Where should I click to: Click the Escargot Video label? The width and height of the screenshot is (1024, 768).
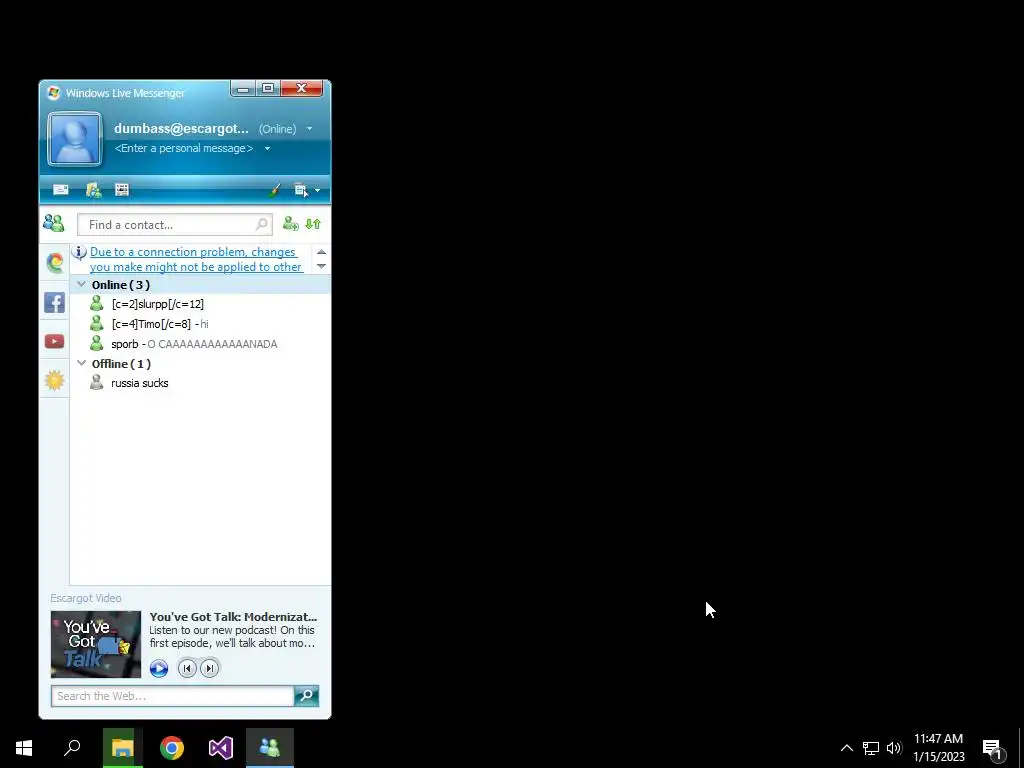tap(86, 598)
